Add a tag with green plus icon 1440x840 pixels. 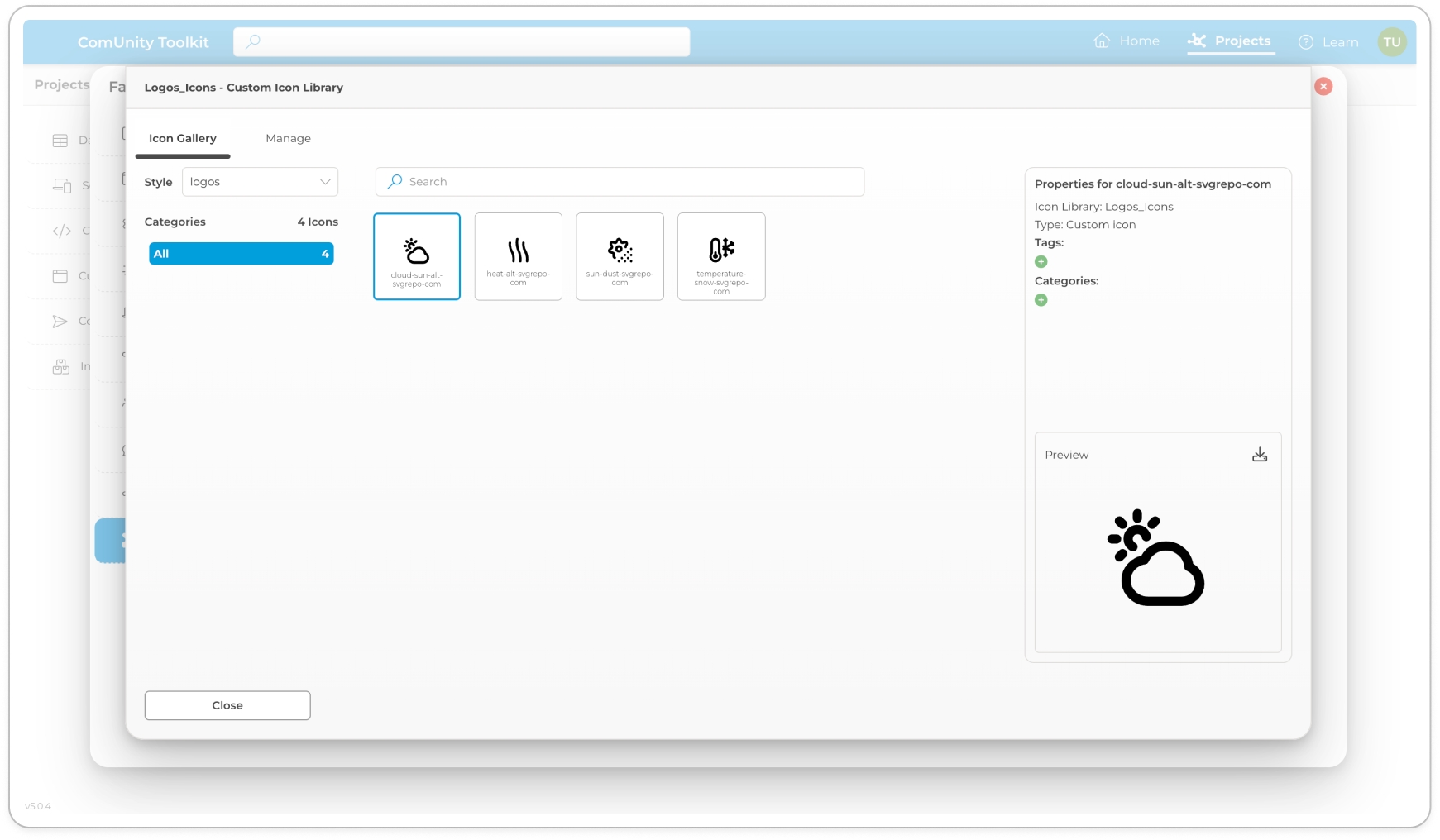[x=1041, y=262]
